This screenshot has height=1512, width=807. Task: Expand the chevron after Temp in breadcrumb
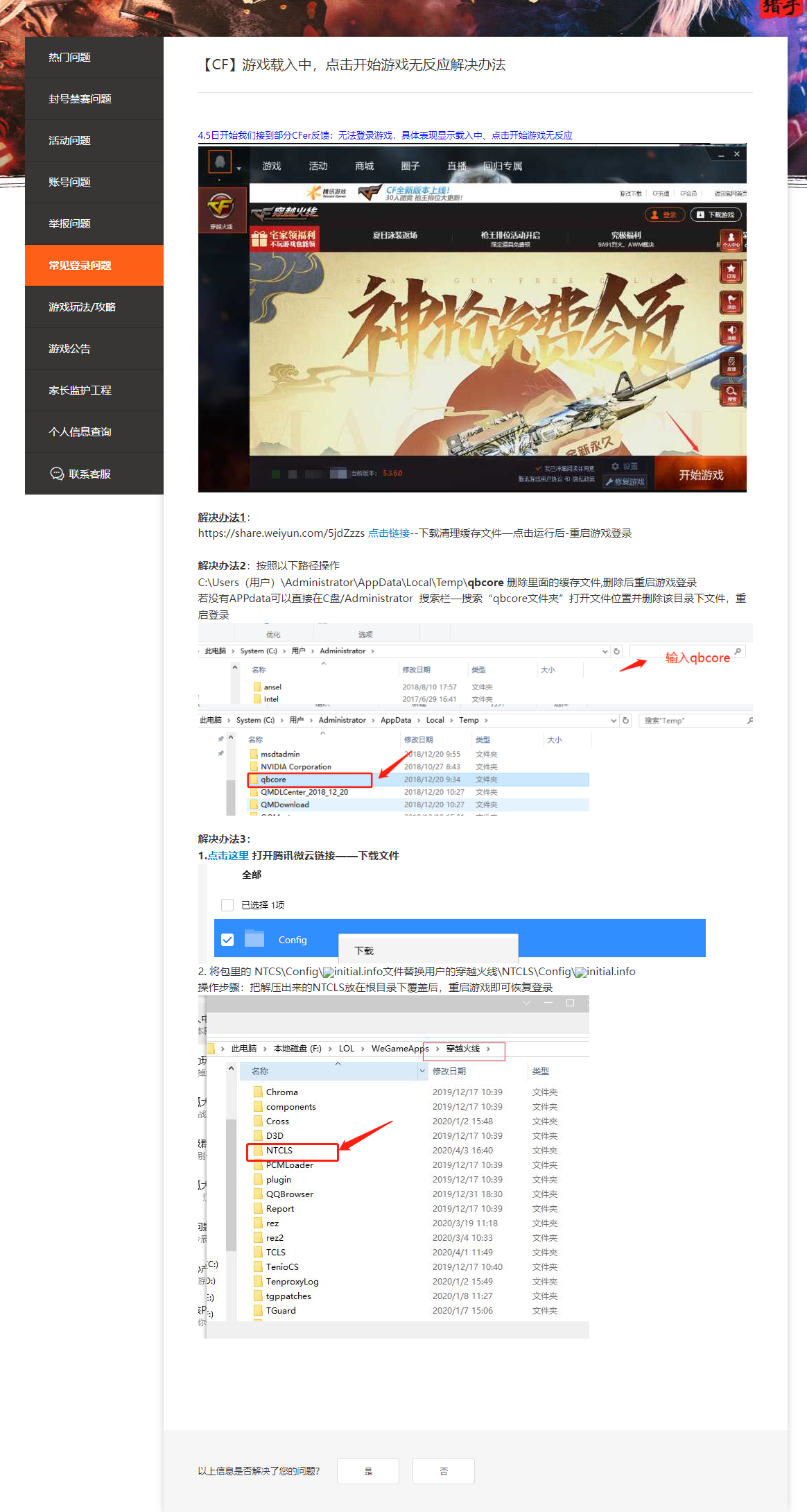coord(486,721)
